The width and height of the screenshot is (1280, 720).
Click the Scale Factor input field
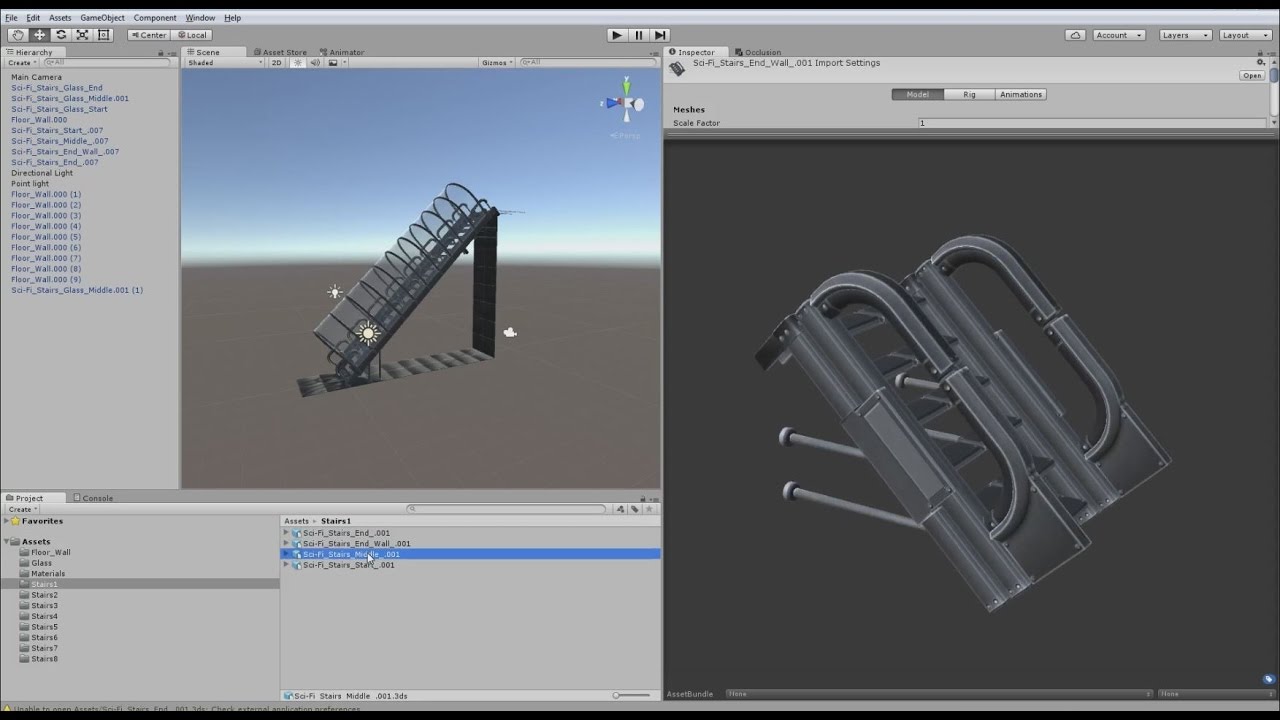coord(1092,123)
